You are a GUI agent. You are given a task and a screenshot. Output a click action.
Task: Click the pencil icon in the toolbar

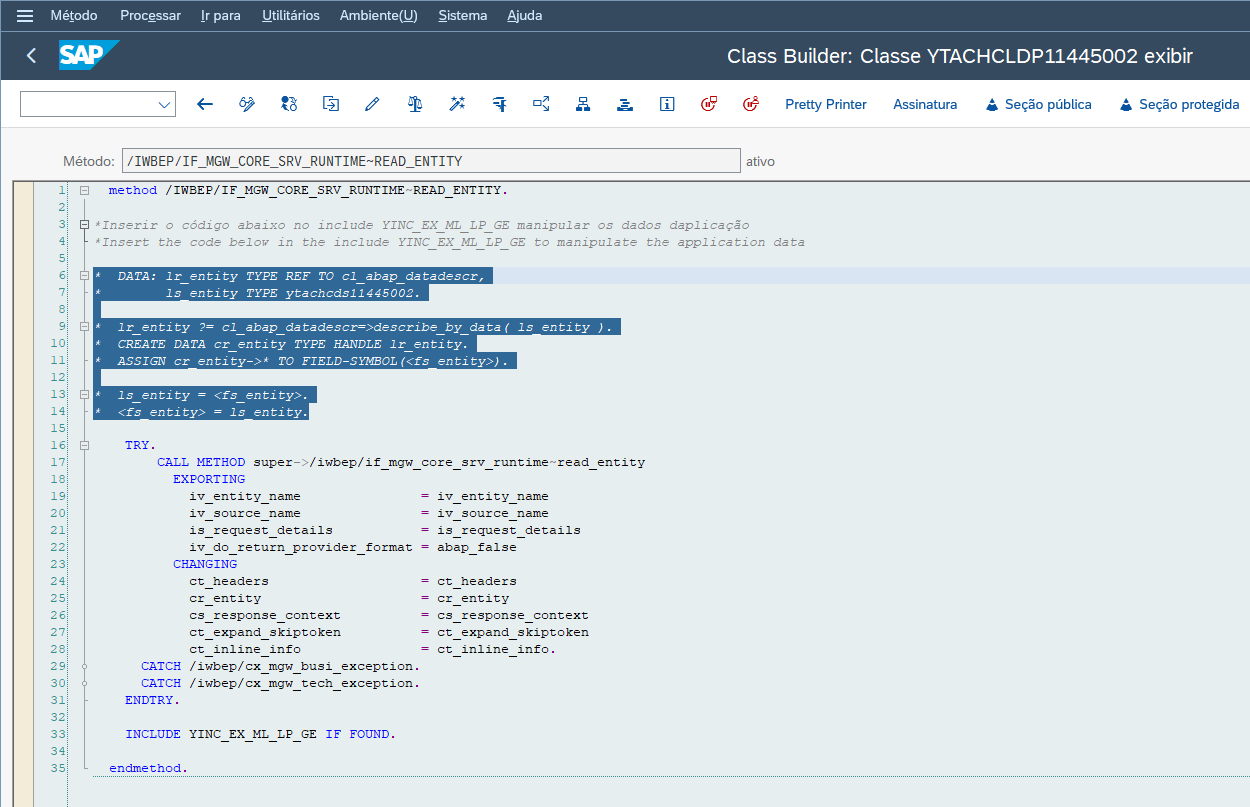[372, 104]
